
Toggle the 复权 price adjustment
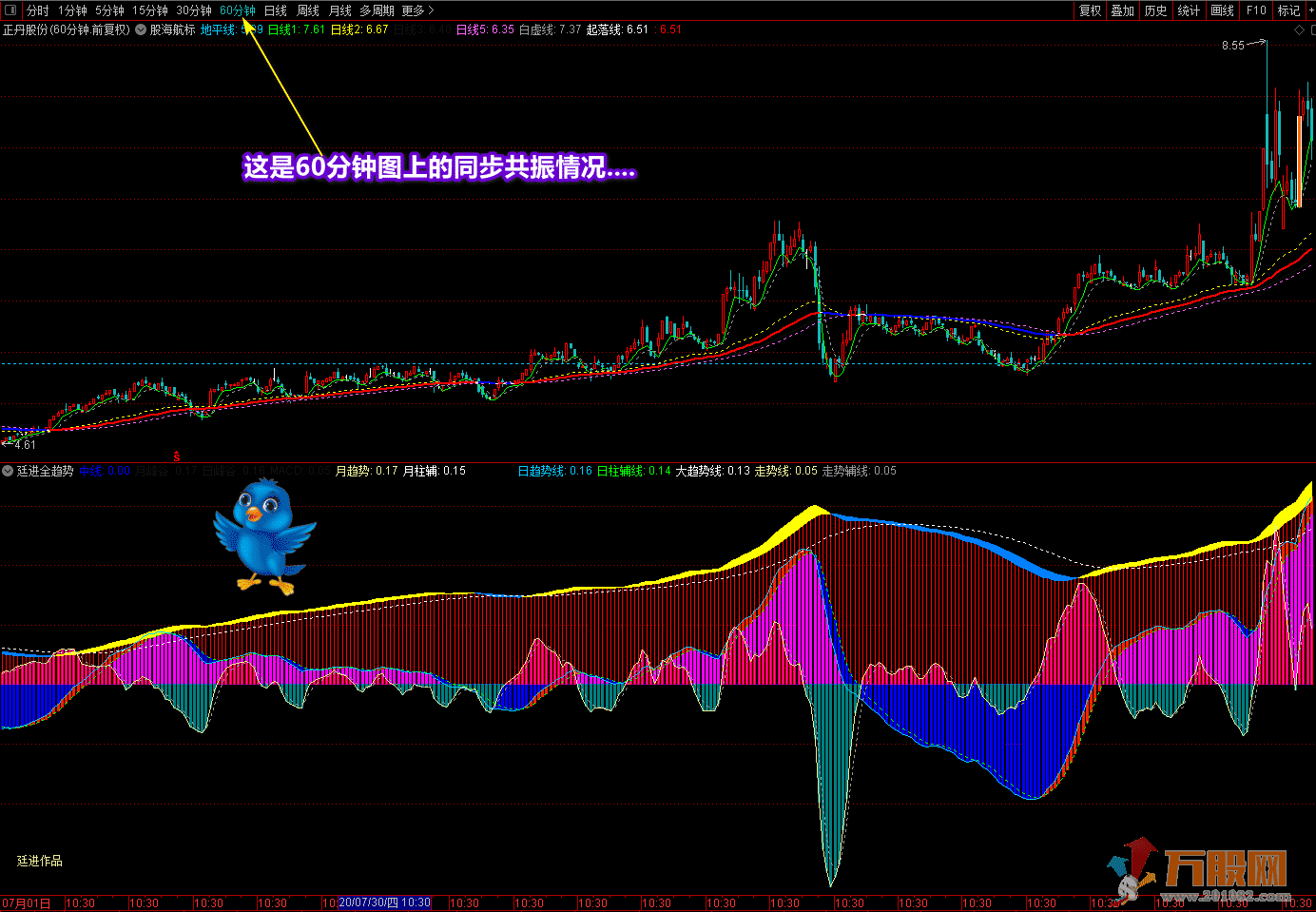[x=1090, y=10]
